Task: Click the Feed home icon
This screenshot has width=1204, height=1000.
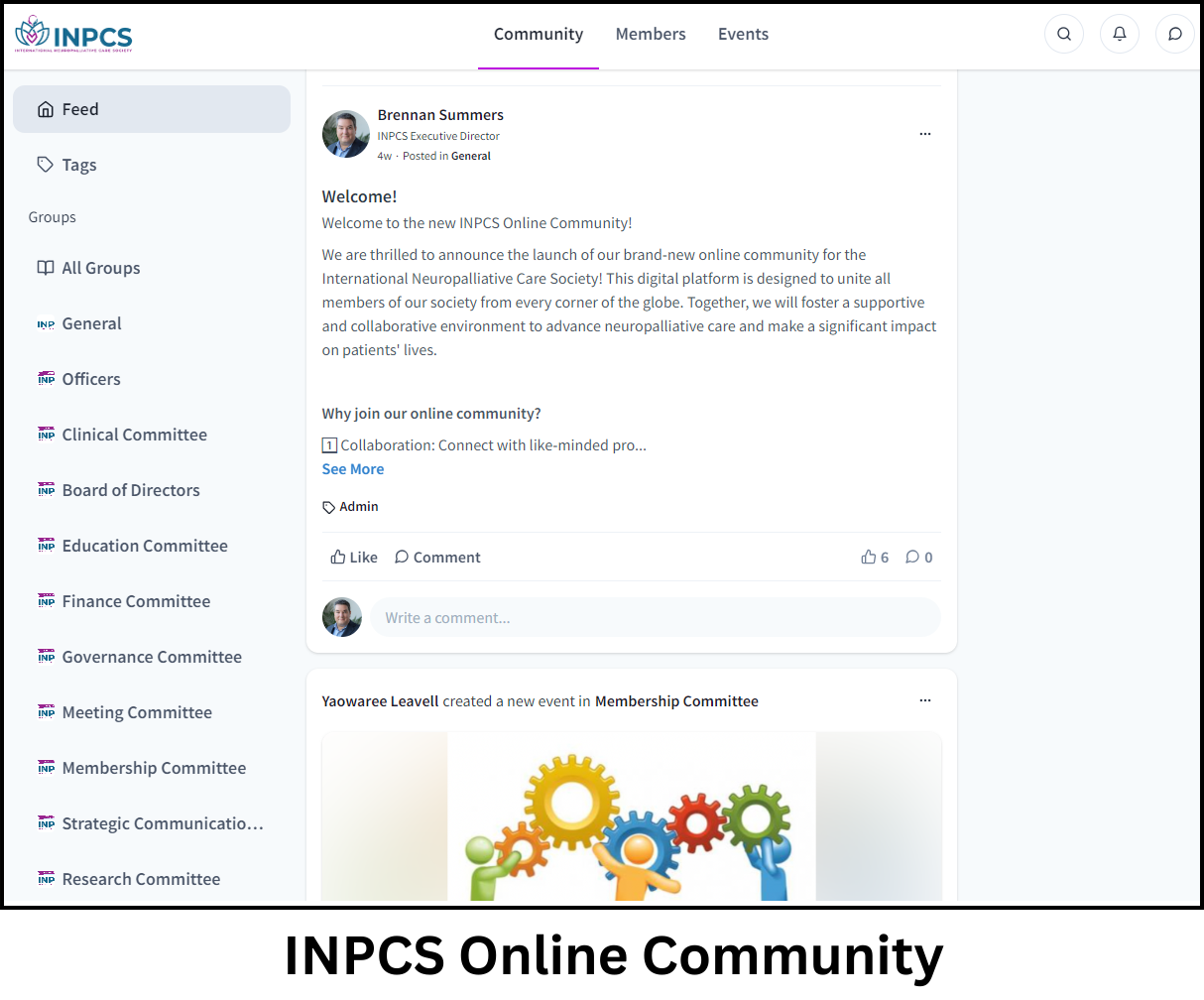Action: tap(46, 109)
